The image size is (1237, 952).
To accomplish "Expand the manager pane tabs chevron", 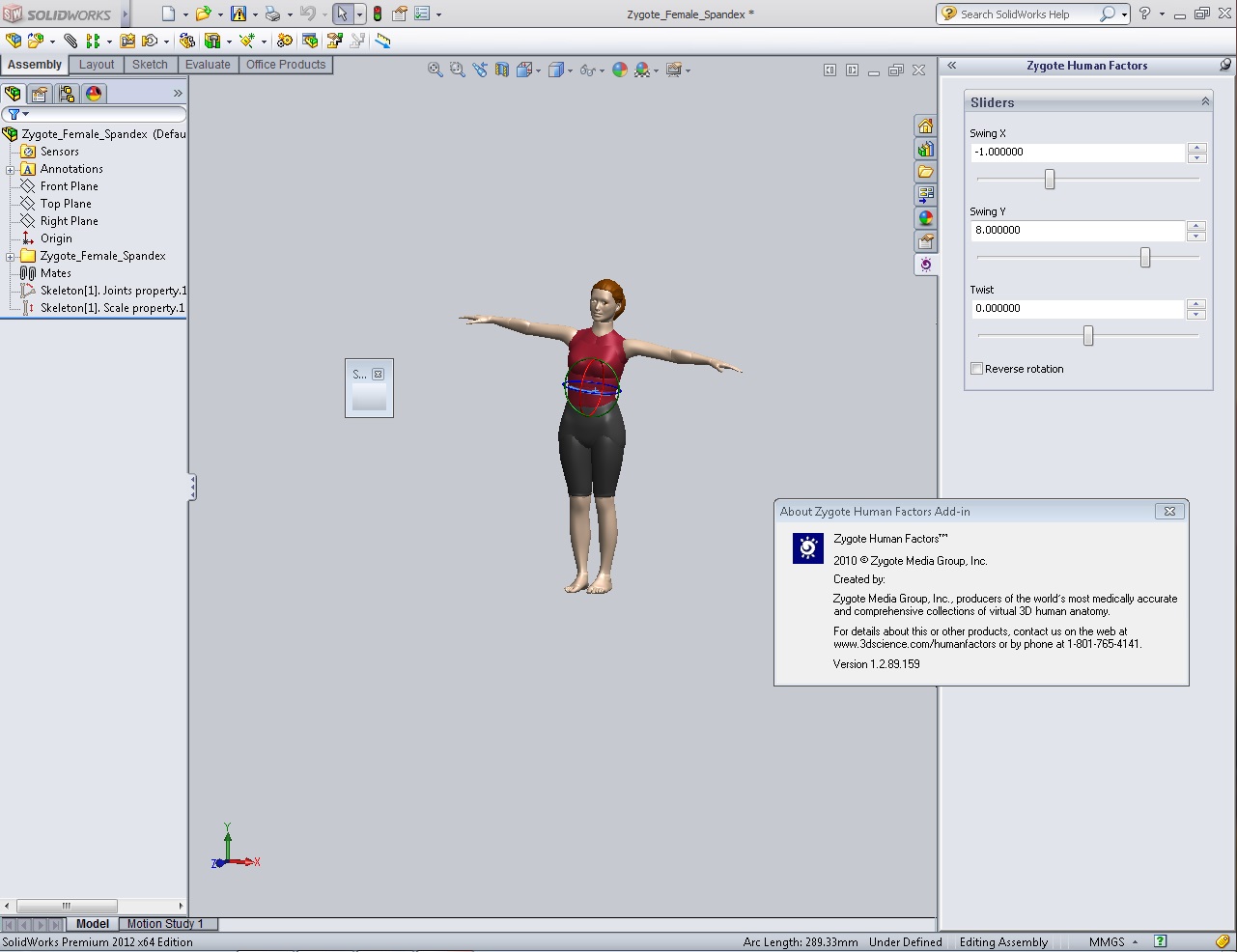I will point(178,94).
